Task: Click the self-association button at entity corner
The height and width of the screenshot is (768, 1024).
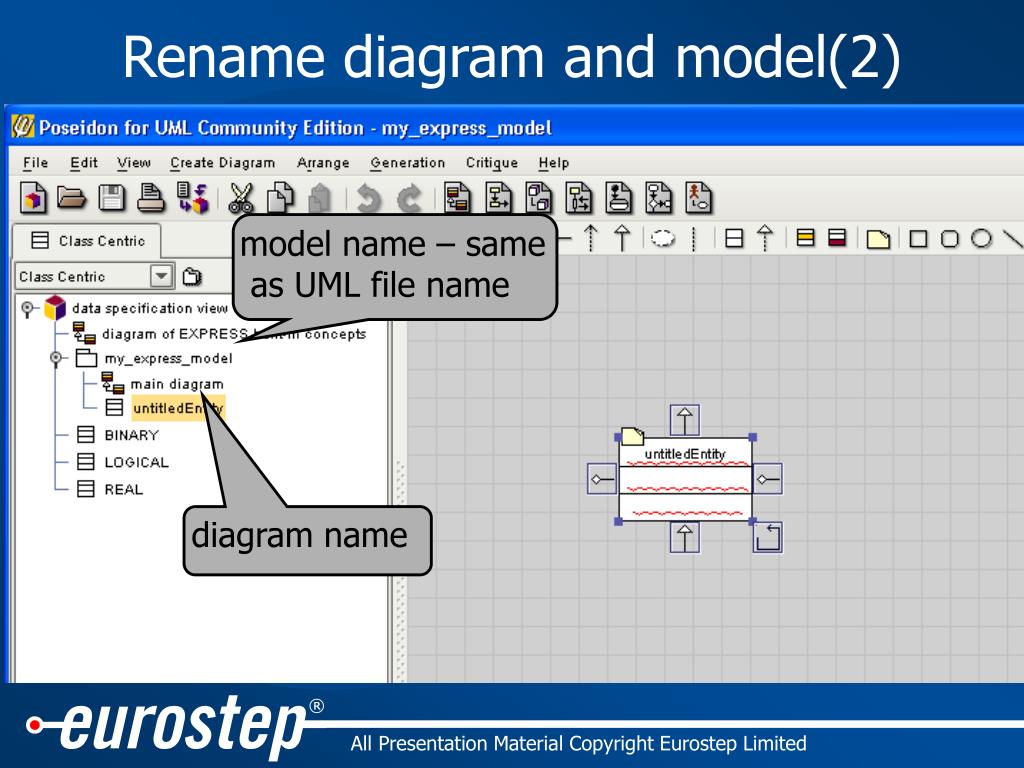Action: pos(767,537)
